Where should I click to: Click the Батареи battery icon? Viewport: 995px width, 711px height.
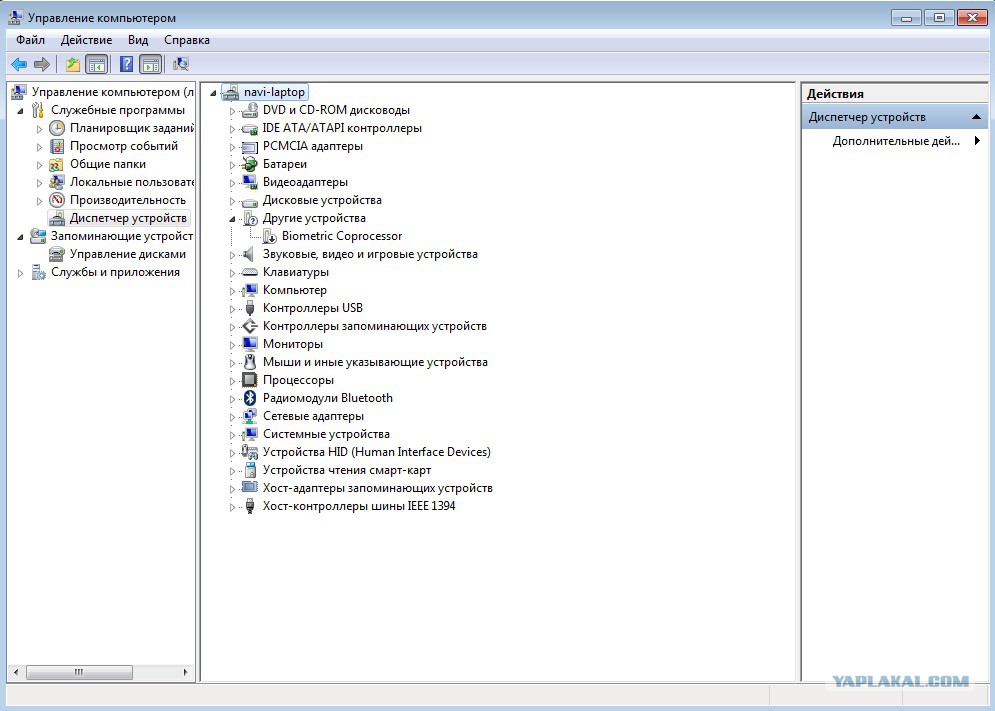pyautogui.click(x=249, y=164)
